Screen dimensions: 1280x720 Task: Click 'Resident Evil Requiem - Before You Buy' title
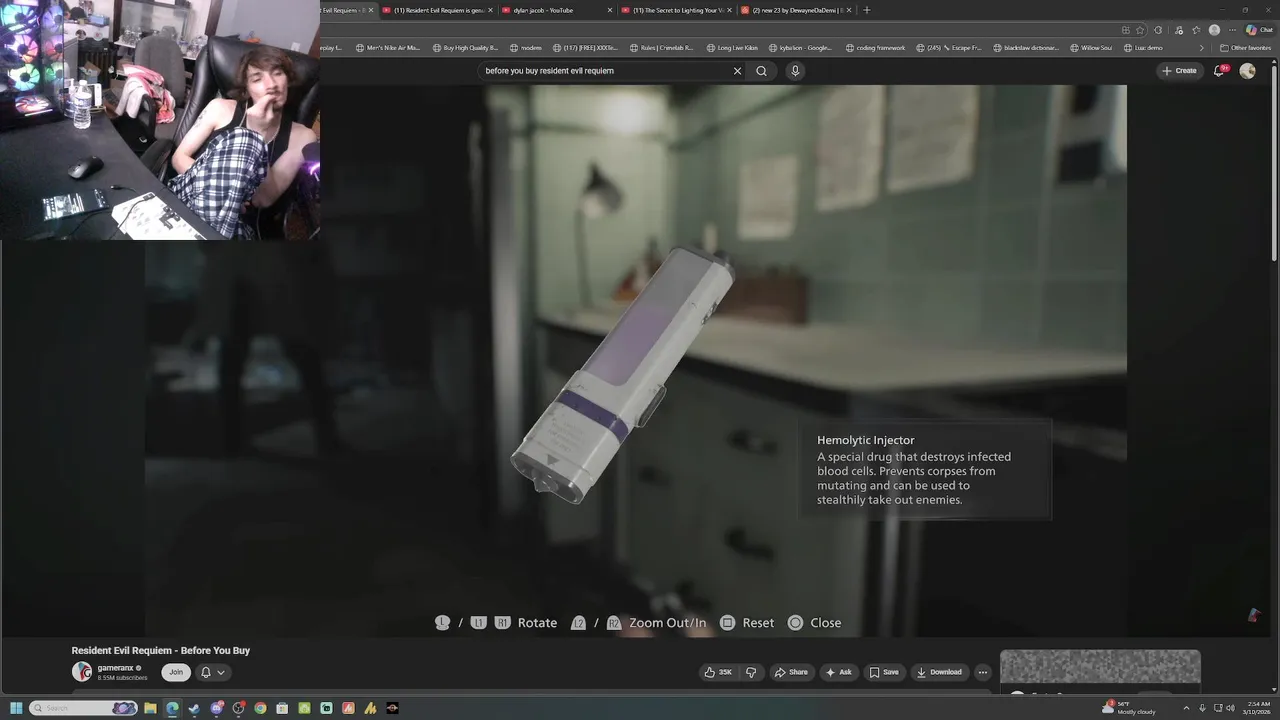pos(160,650)
